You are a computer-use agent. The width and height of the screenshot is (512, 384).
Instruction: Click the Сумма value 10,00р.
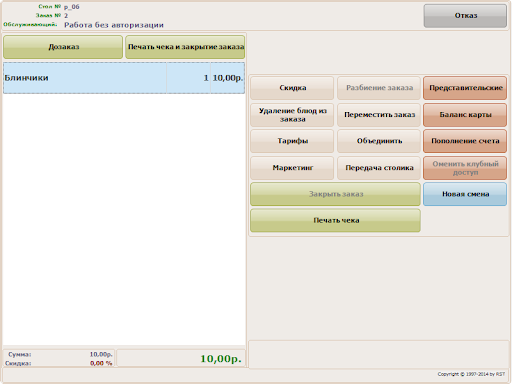[x=101, y=354]
